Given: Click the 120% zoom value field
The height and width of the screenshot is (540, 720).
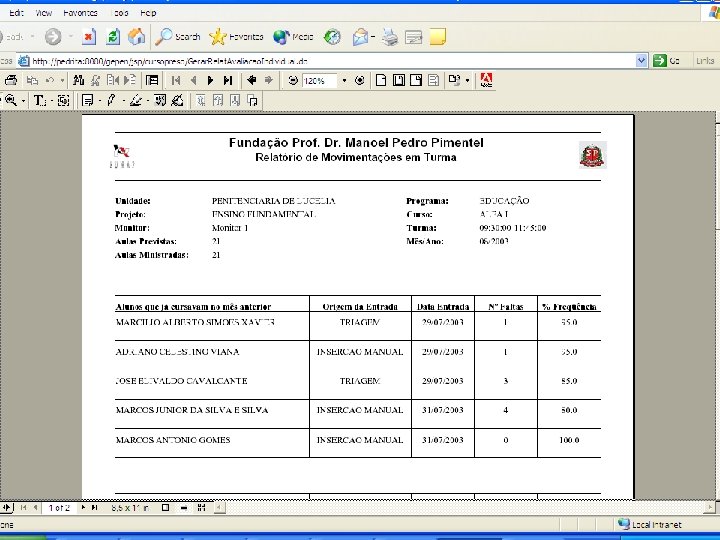Looking at the screenshot, I should coord(320,81).
